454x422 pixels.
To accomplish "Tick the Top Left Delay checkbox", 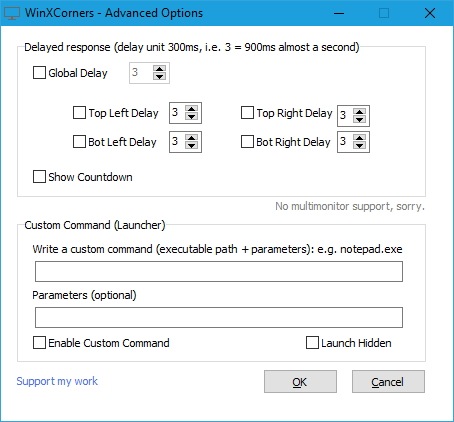I will [x=79, y=113].
